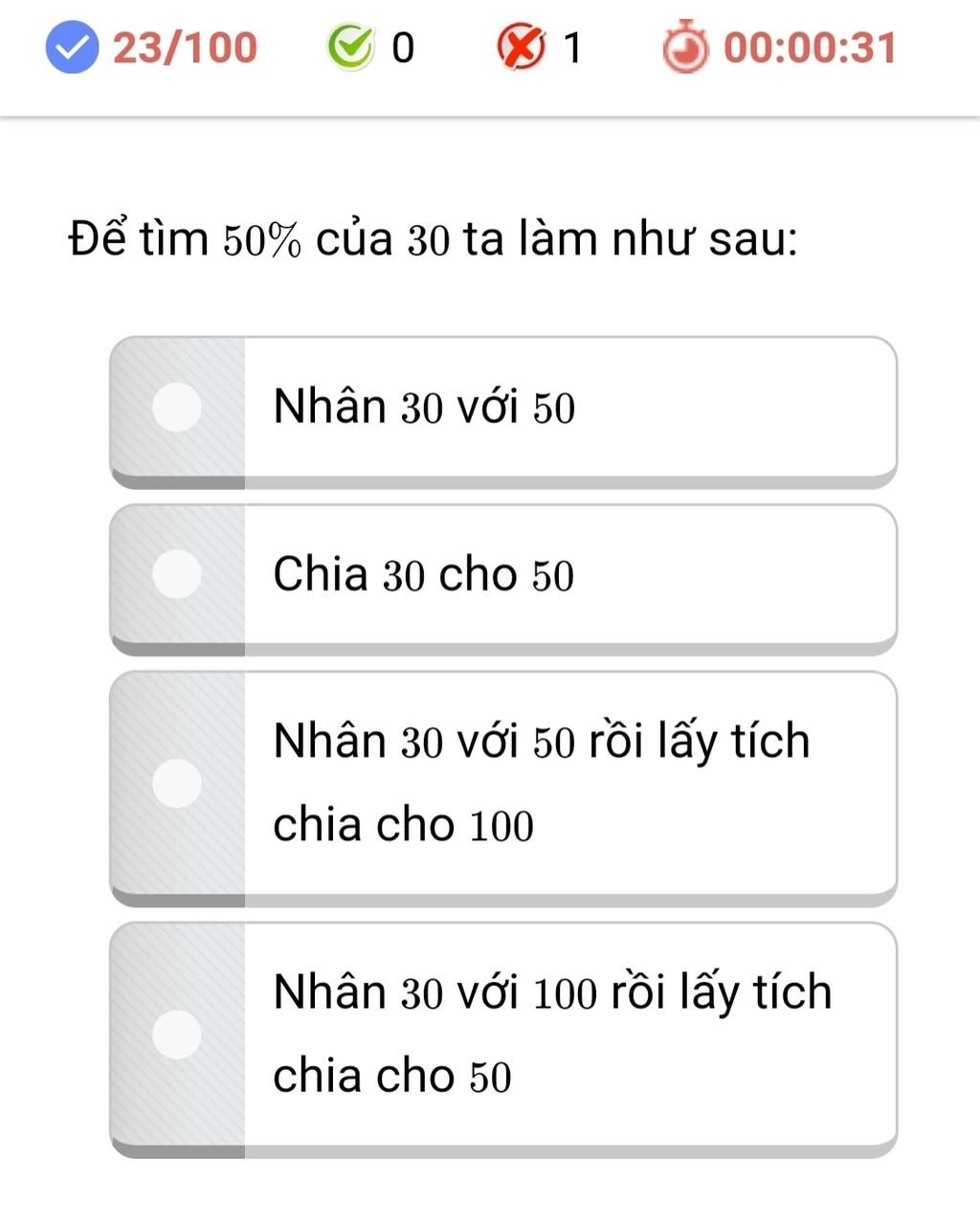
Task: Click the 23/100 question progress counter
Action: point(186,48)
